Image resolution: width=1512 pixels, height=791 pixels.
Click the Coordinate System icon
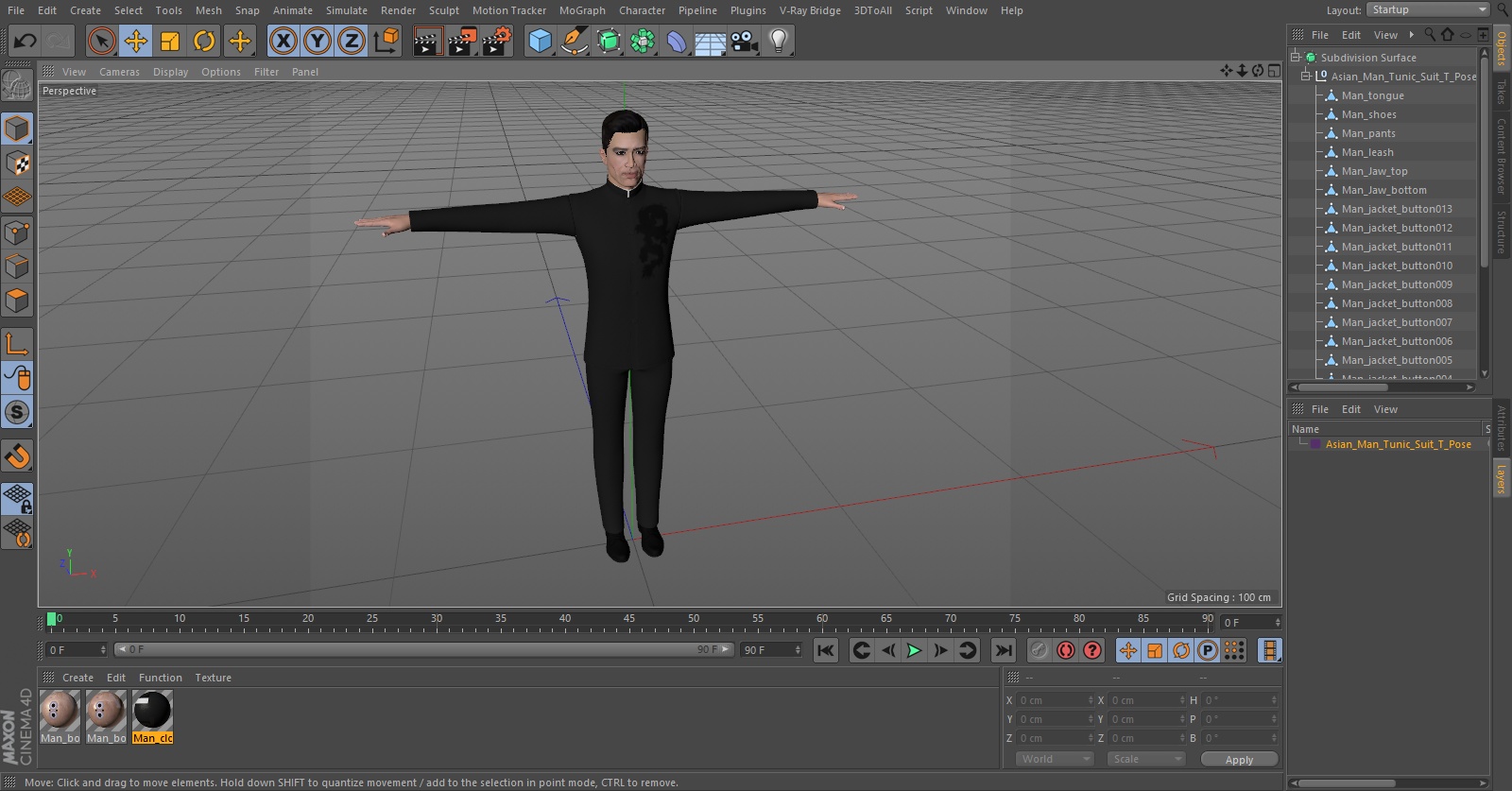pos(387,41)
